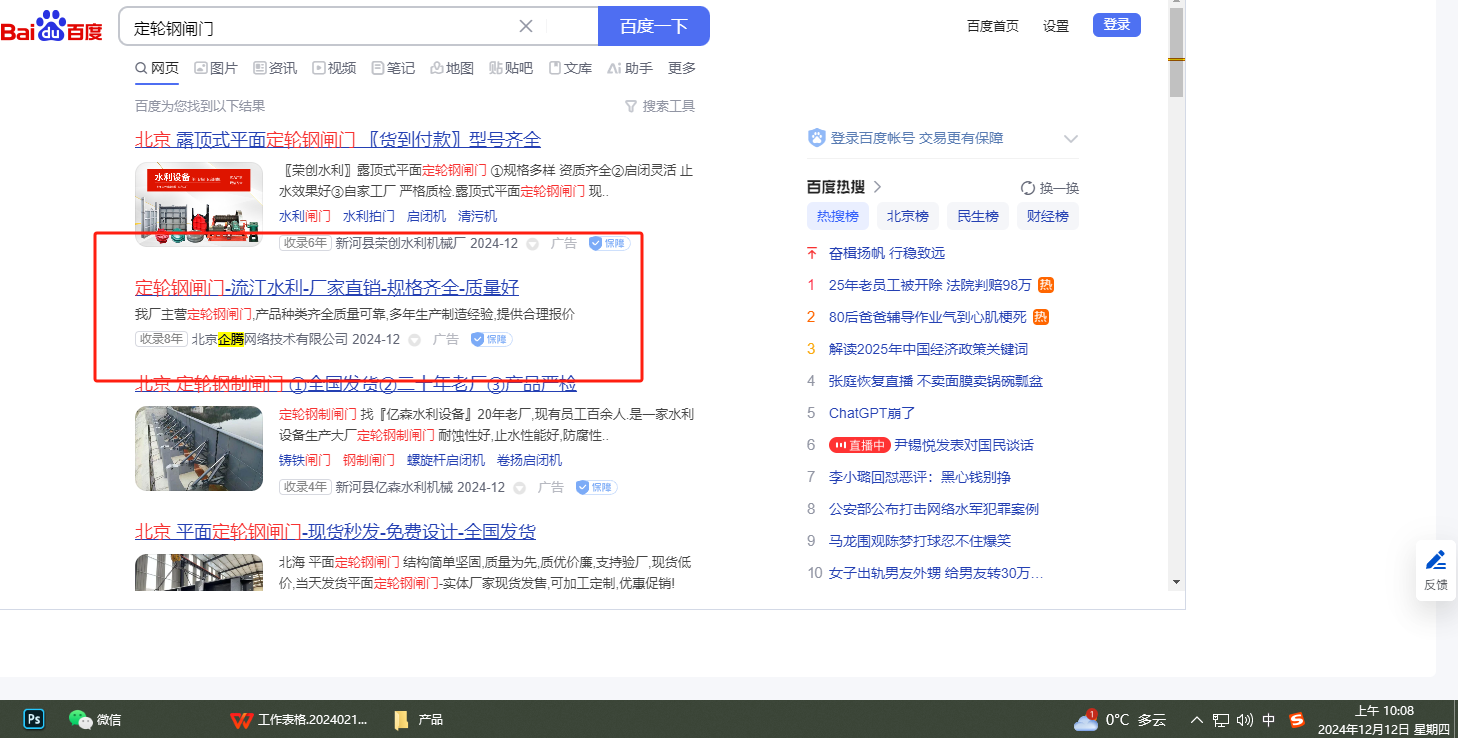
Task: Click the 螺旋杆启闭机 sublink
Action: coord(446,460)
